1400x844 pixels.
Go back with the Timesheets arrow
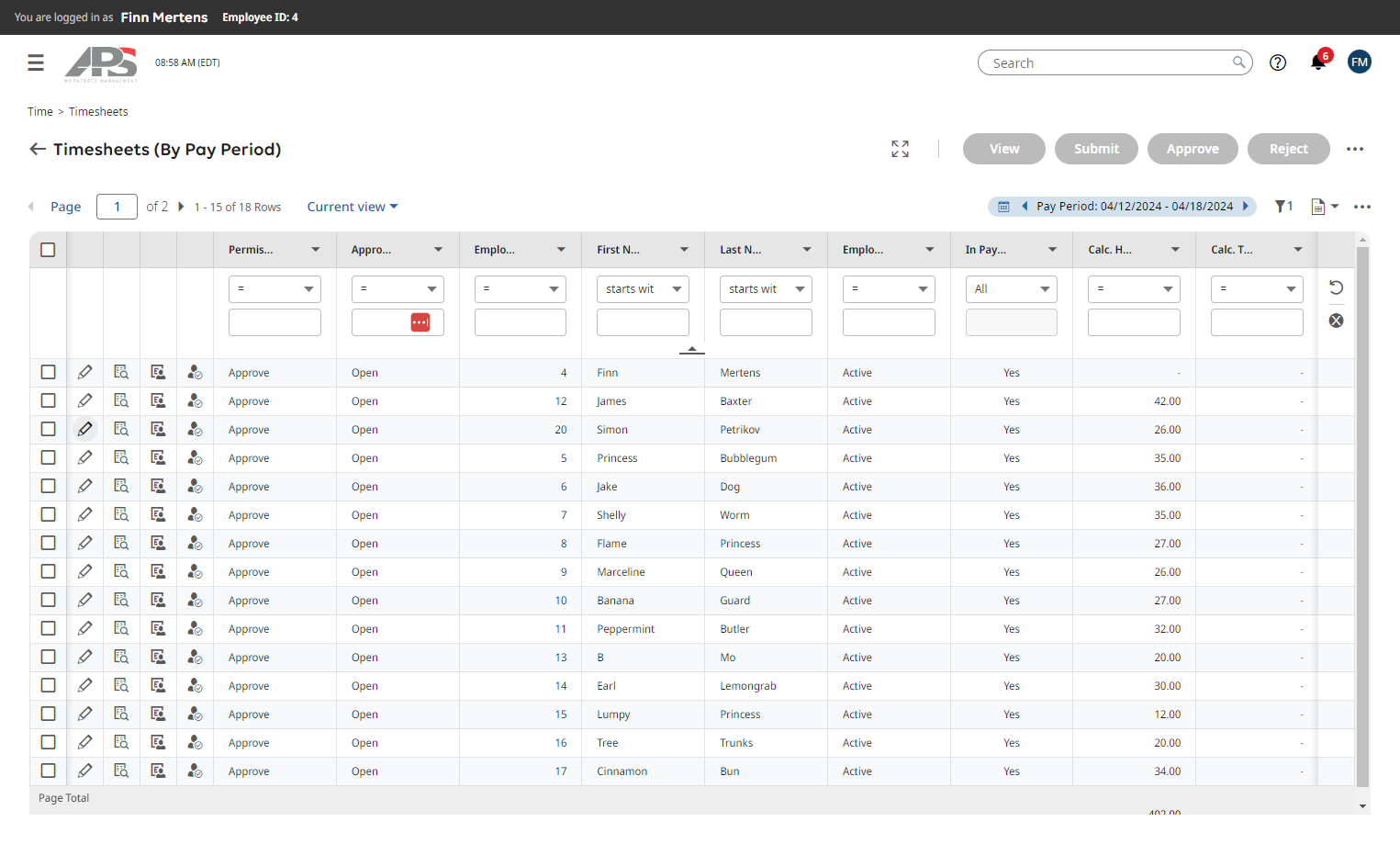click(x=38, y=149)
